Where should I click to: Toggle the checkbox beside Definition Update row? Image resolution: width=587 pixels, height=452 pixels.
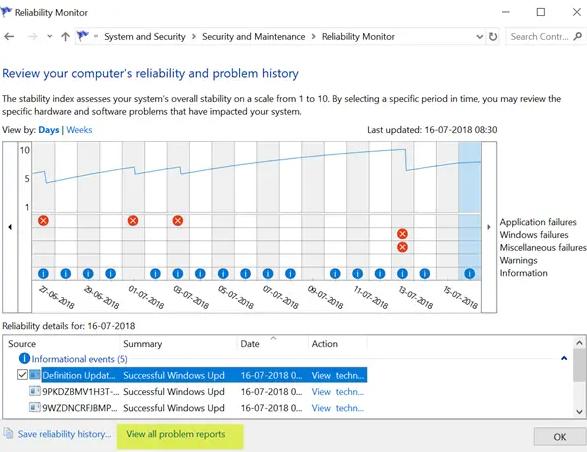pyautogui.click(x=22, y=374)
